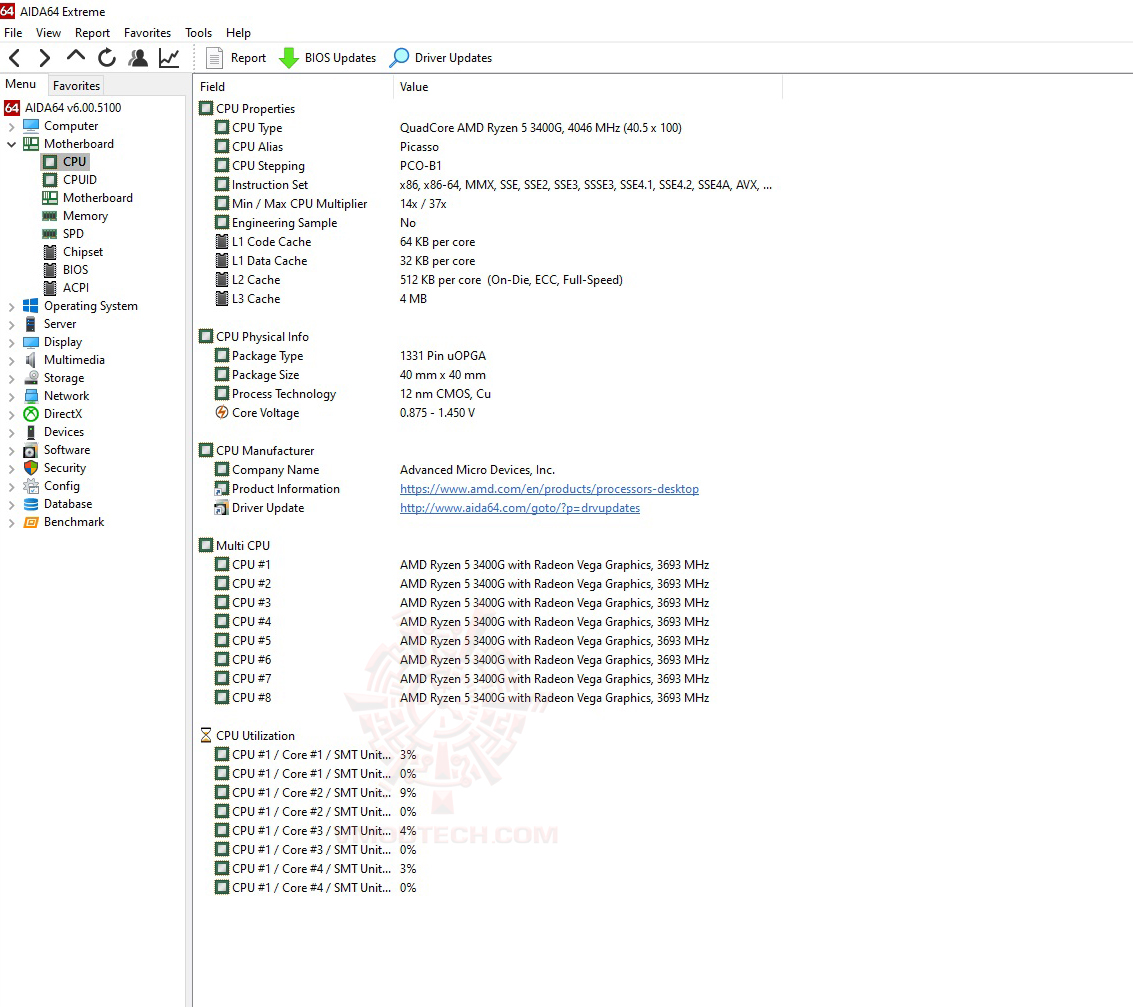The width and height of the screenshot is (1133, 1007).
Task: Select the CPU Utilization group header
Action: (x=247, y=735)
